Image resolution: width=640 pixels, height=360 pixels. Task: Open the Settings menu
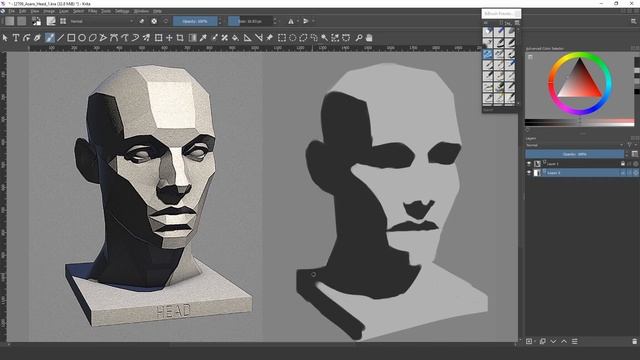pos(122,11)
